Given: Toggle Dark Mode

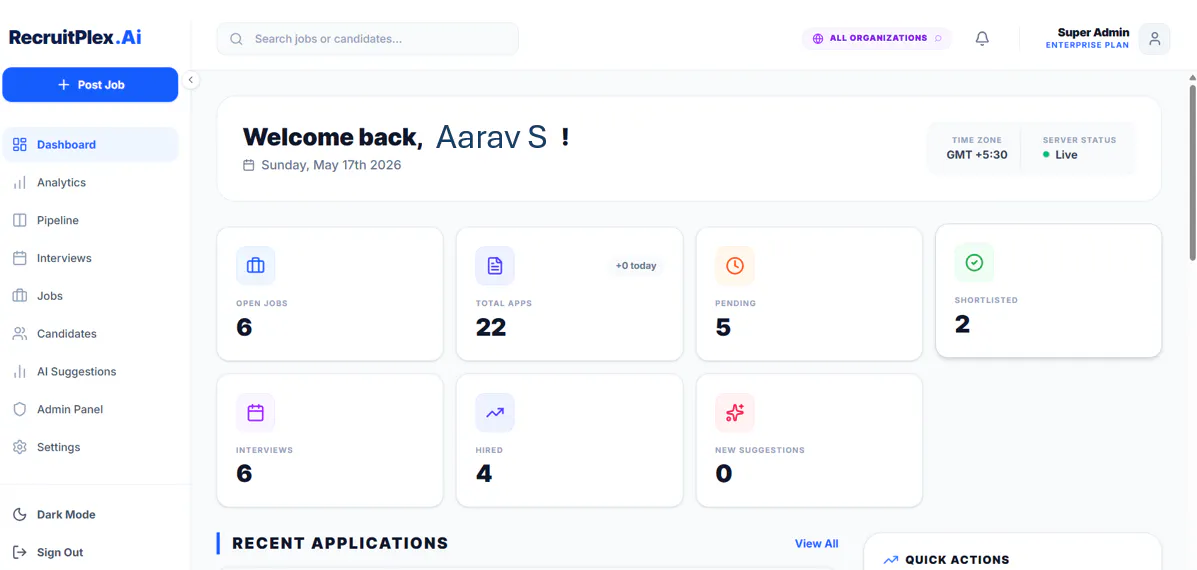Looking at the screenshot, I should 90,514.
